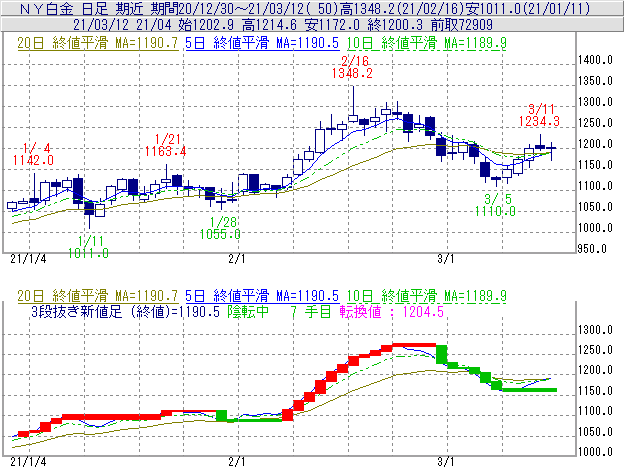624x473 pixels.
Task: Click the date 21/03/12 in the second header line
Action: click(101, 25)
